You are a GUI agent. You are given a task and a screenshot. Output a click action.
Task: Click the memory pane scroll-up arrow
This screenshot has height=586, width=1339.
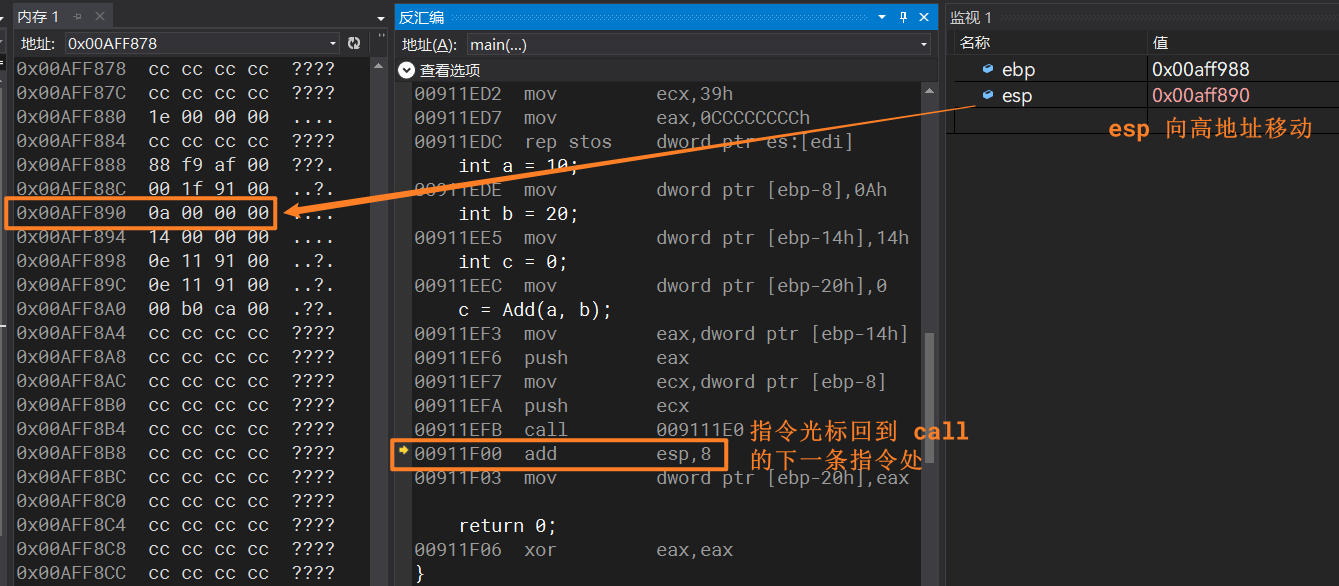pyautogui.click(x=378, y=64)
